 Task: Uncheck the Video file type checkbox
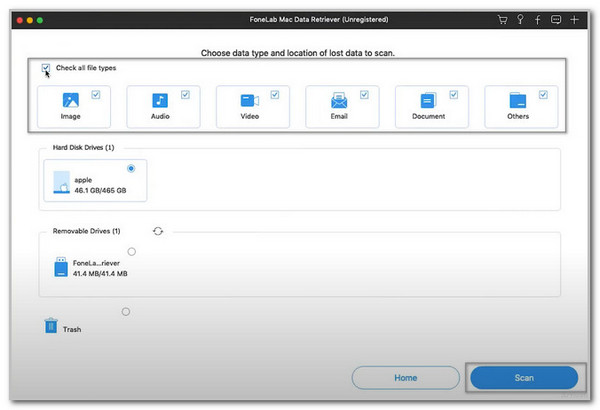click(275, 95)
